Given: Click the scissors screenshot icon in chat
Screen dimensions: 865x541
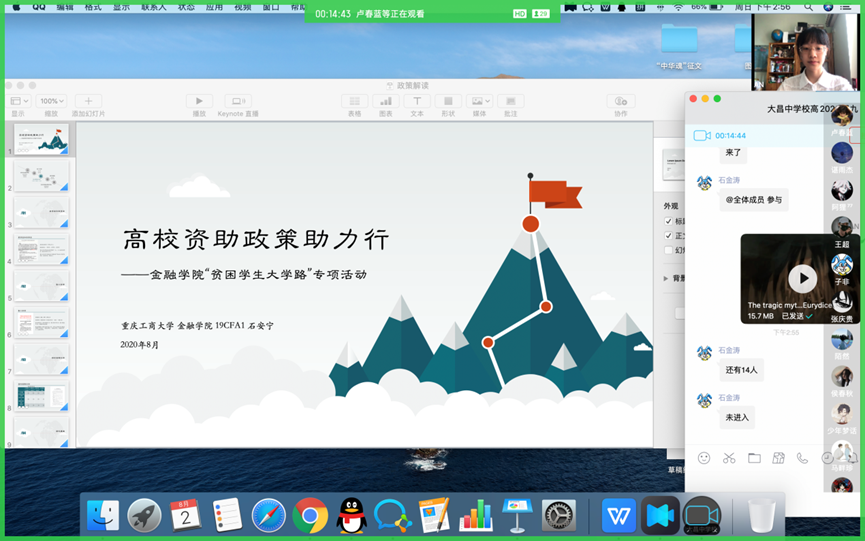Looking at the screenshot, I should click(x=729, y=458).
